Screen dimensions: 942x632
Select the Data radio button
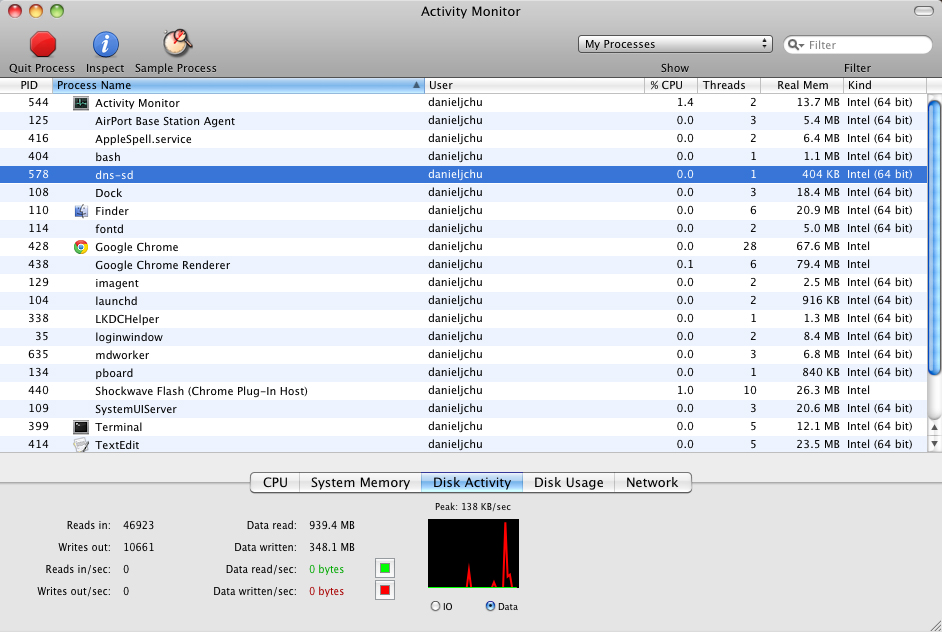point(490,606)
